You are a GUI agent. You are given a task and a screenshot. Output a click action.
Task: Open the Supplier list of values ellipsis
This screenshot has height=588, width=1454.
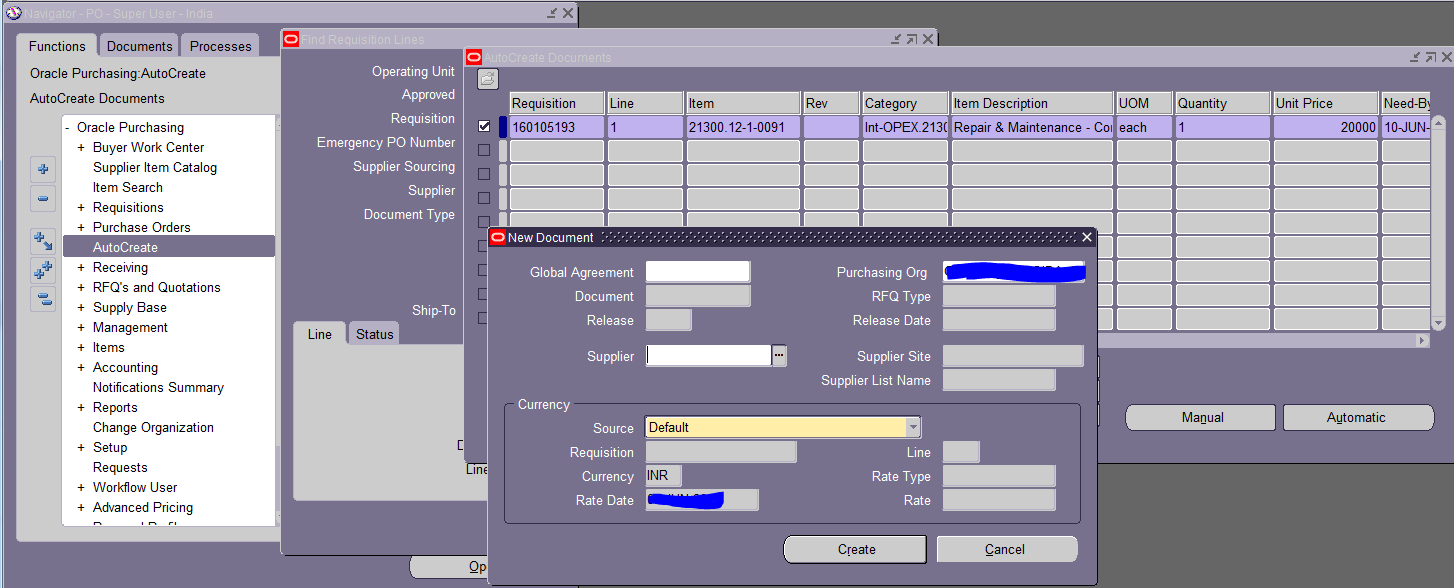[x=779, y=355]
